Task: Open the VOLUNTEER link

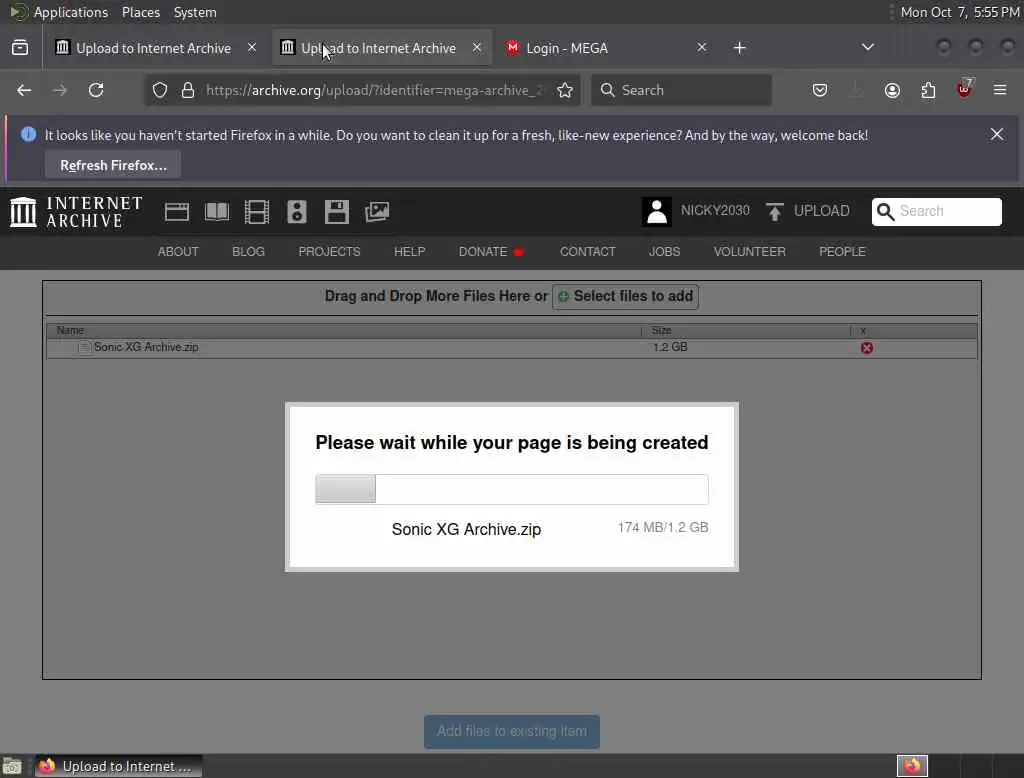Action: 749,251
